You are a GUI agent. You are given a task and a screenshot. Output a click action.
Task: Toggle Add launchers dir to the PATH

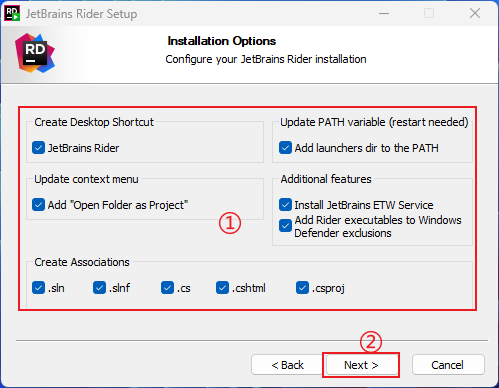point(285,148)
